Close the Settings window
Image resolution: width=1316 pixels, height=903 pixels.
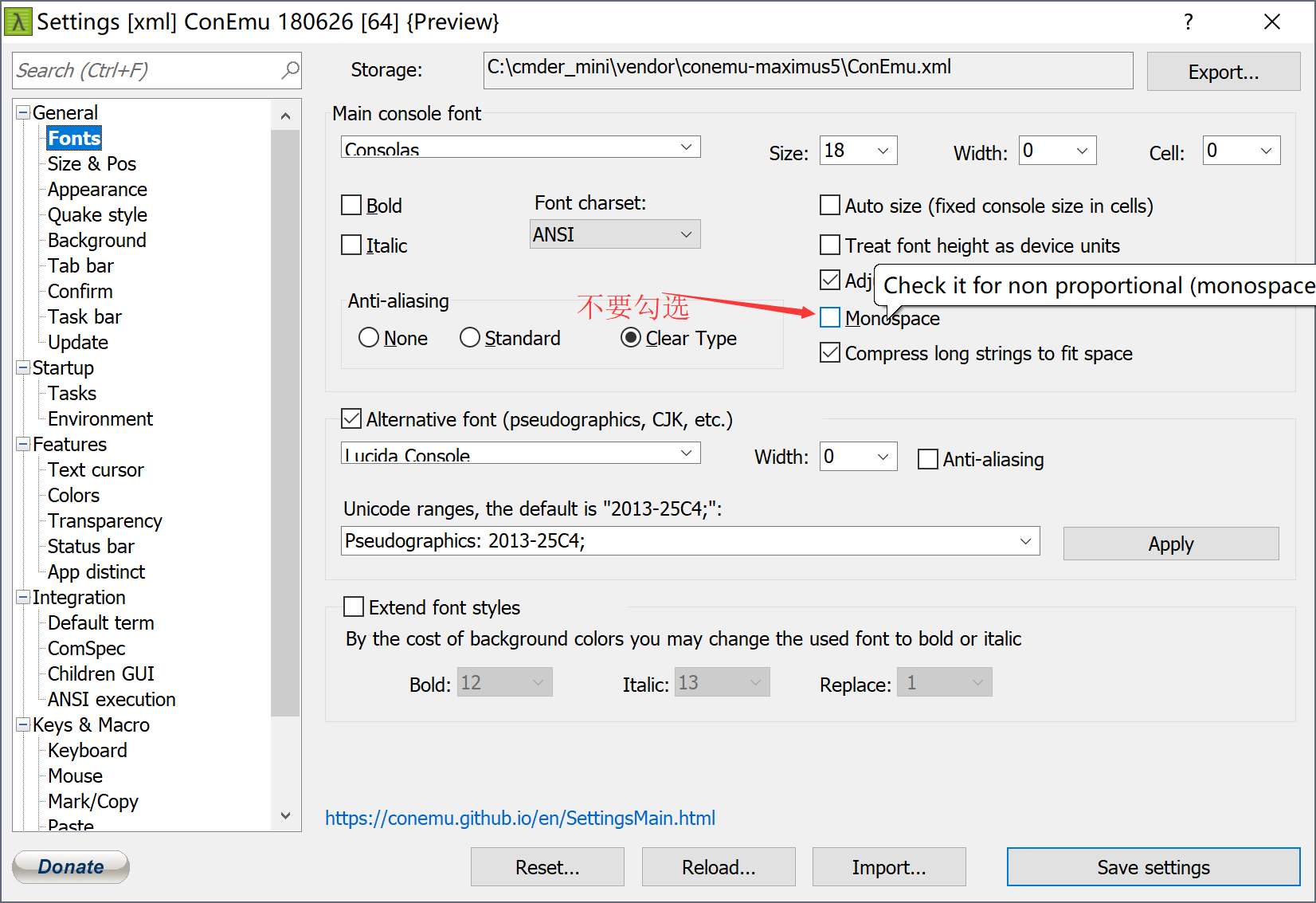point(1272,22)
